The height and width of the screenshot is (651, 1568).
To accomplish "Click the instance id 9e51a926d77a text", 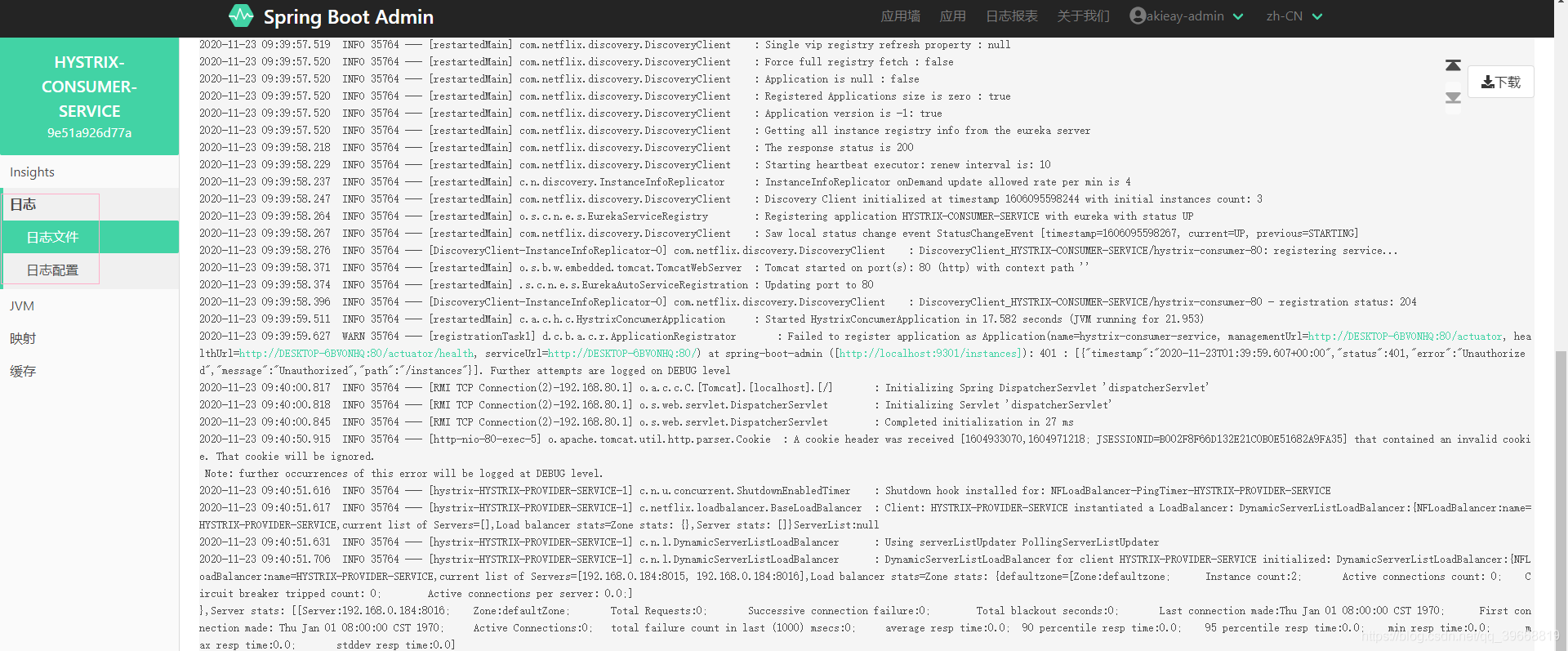I will (x=89, y=132).
